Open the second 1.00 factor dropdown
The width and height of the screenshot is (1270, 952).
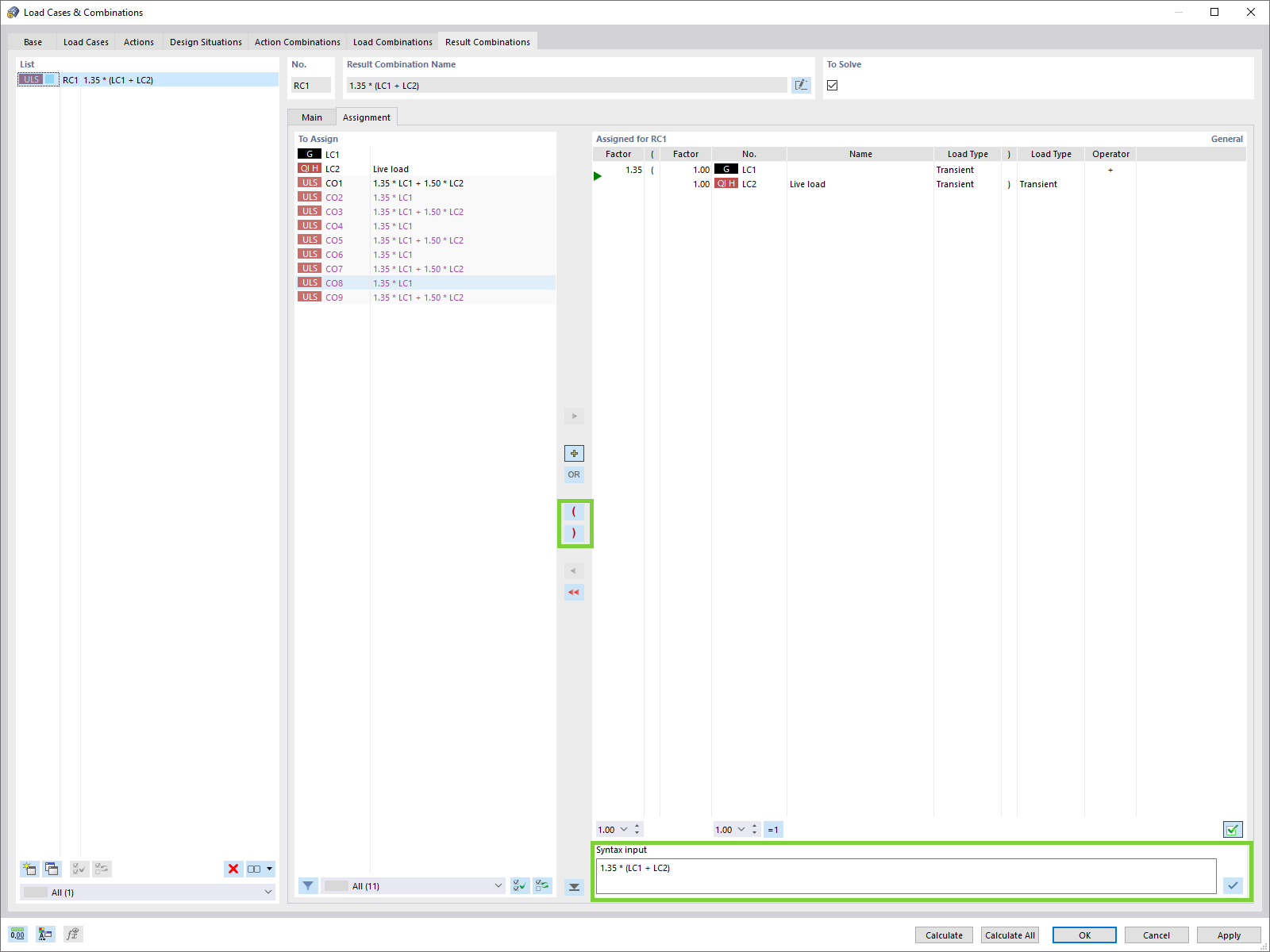click(x=741, y=830)
